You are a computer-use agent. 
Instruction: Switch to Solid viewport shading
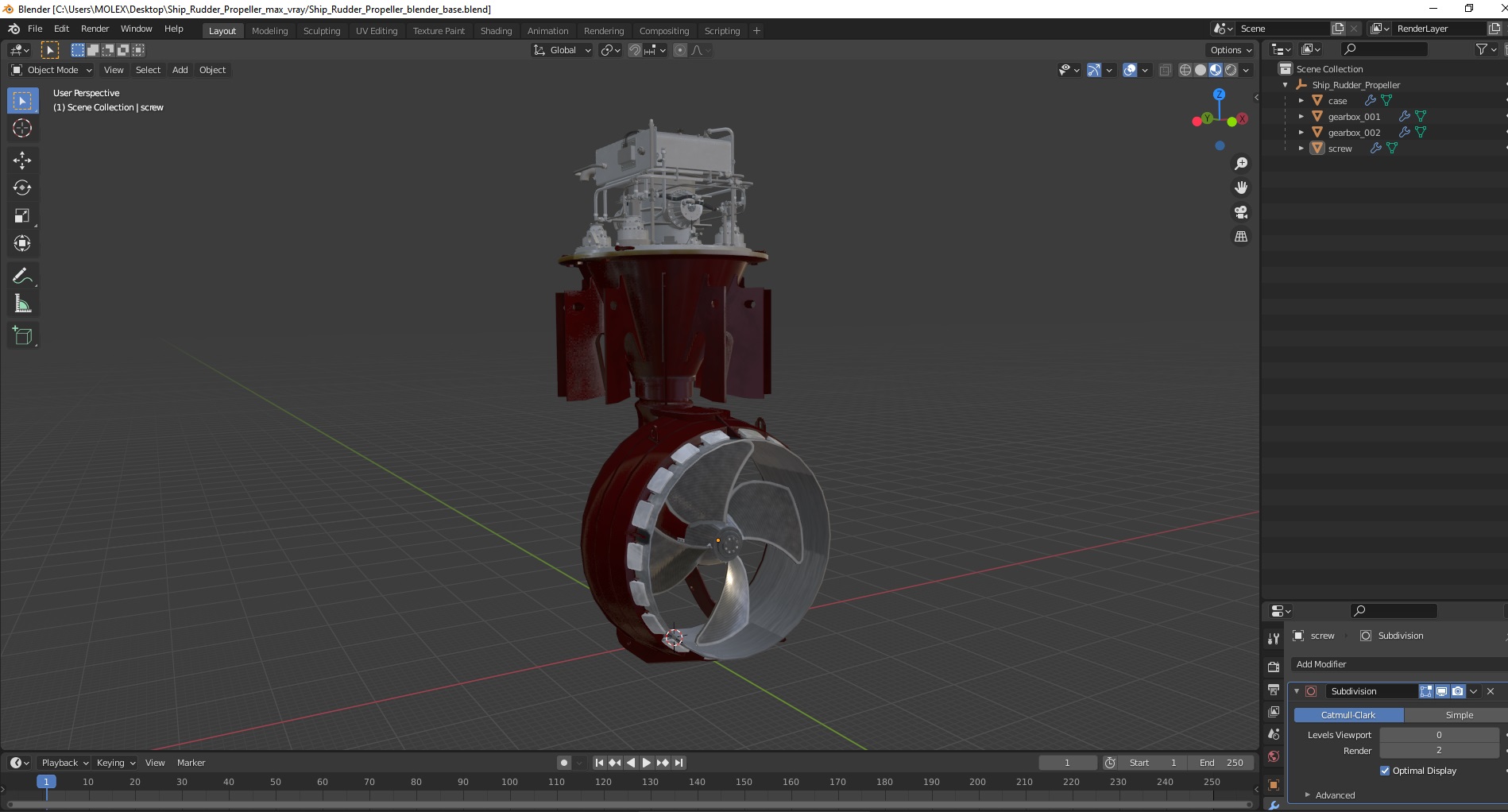[1200, 70]
